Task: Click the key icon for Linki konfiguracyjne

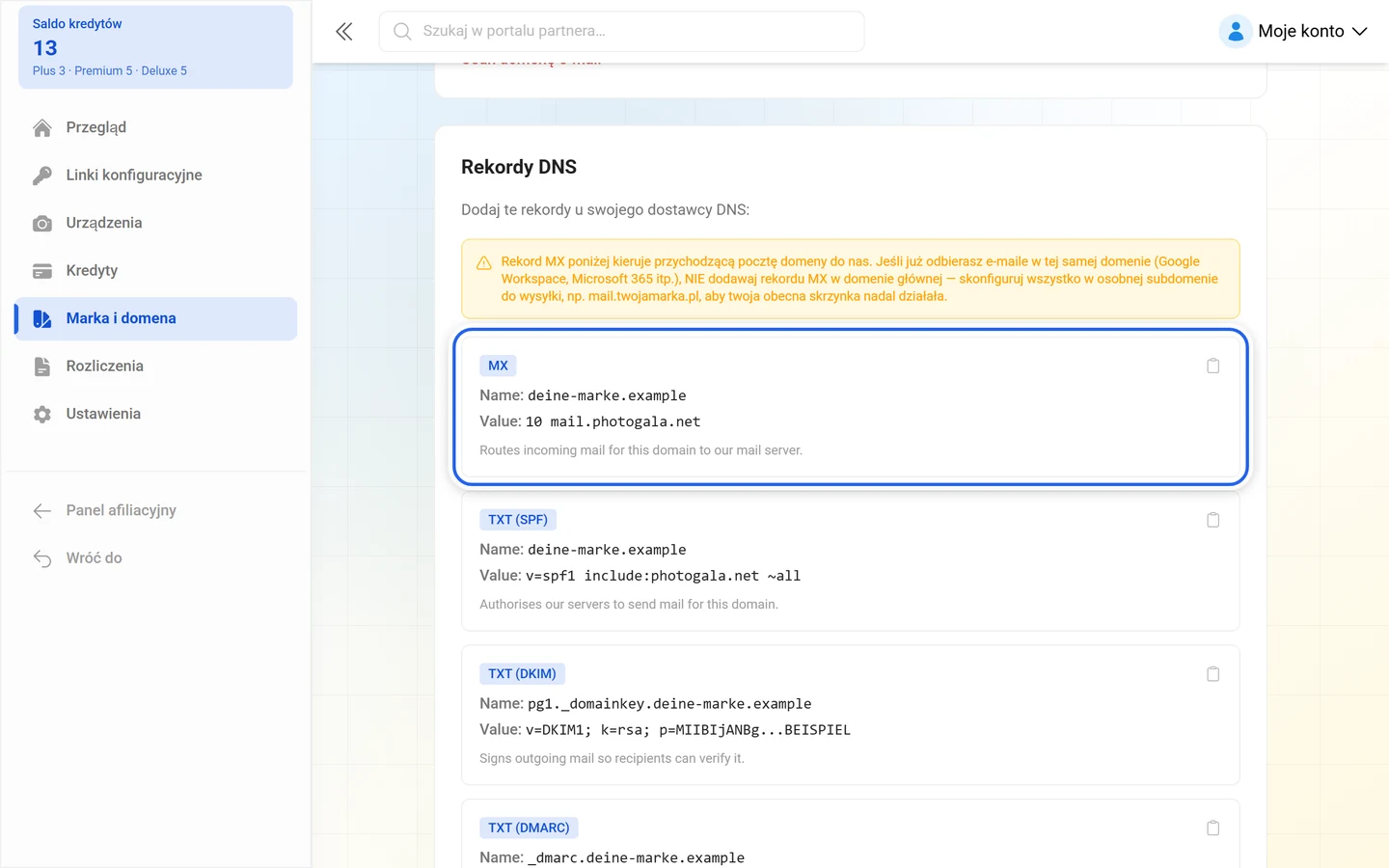Action: tap(42, 176)
